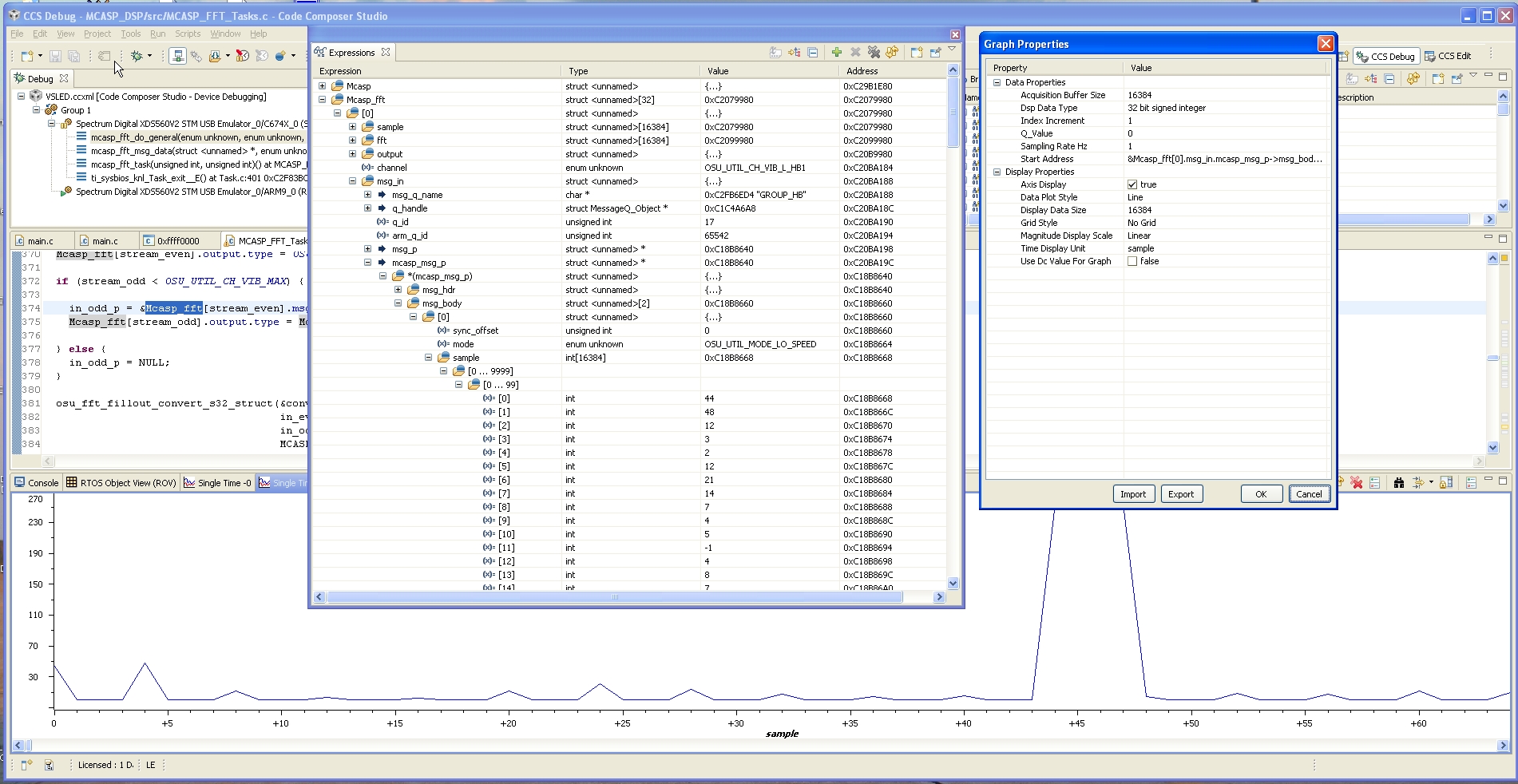Open the Window menu
The width and height of the screenshot is (1518, 784).
[225, 34]
